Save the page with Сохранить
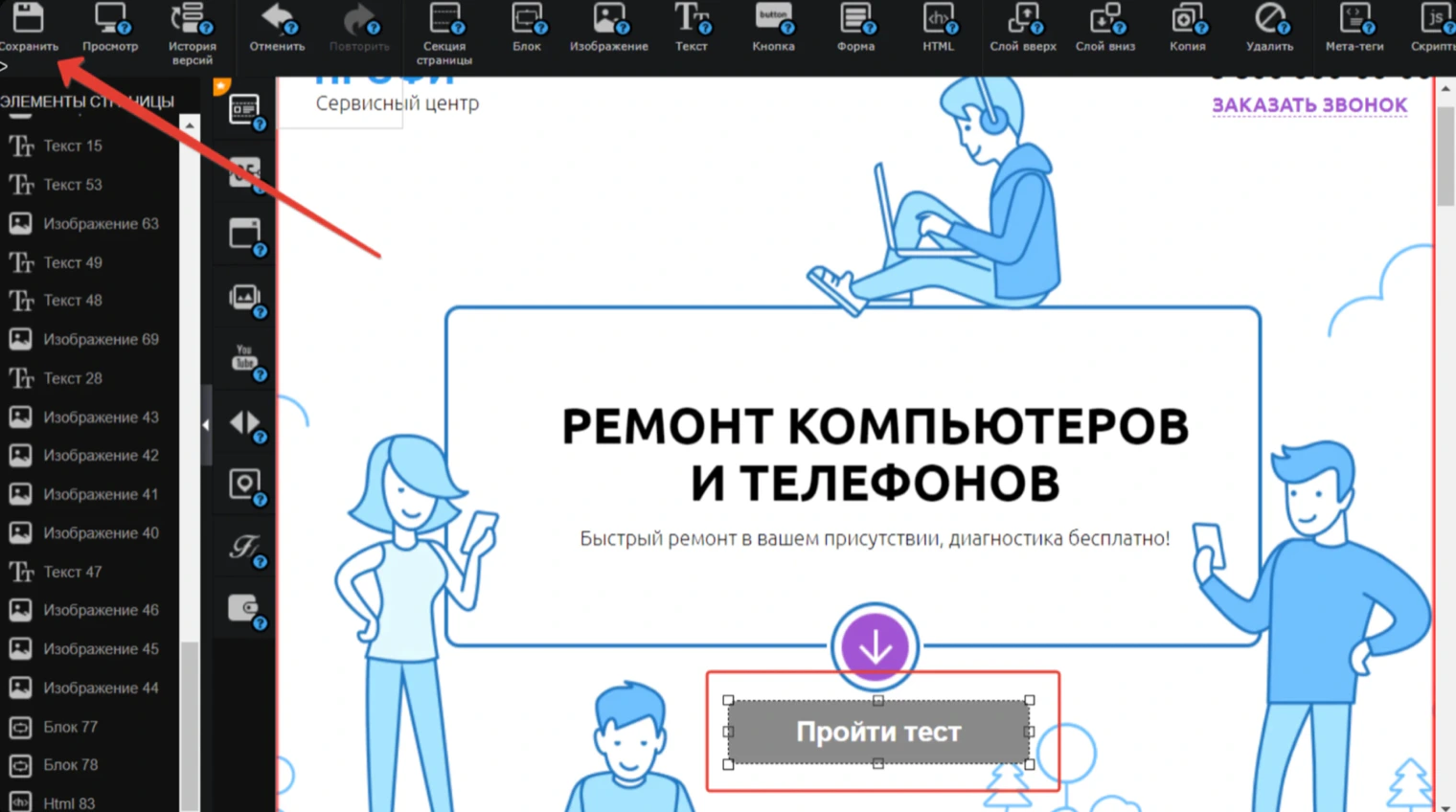 [29, 29]
